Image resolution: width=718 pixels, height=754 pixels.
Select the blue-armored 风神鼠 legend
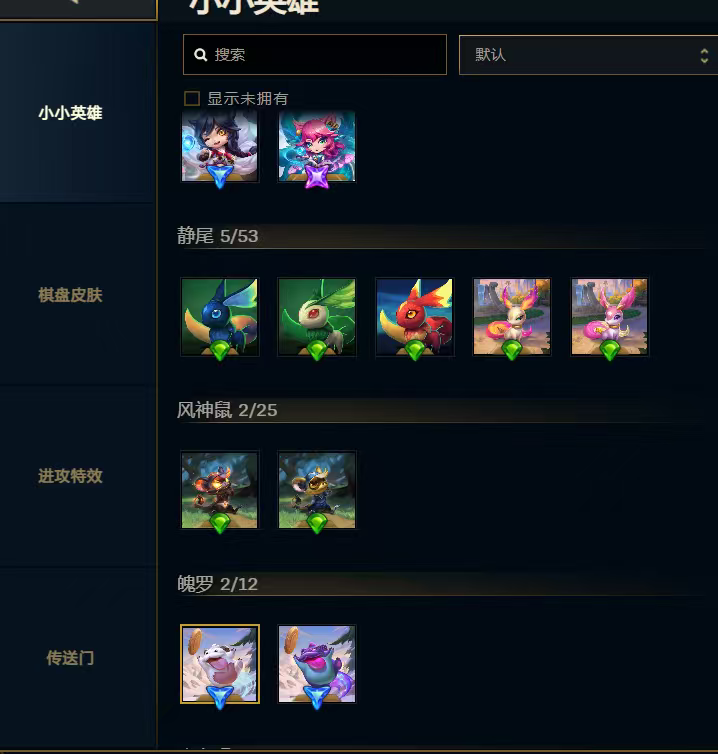coord(317,490)
